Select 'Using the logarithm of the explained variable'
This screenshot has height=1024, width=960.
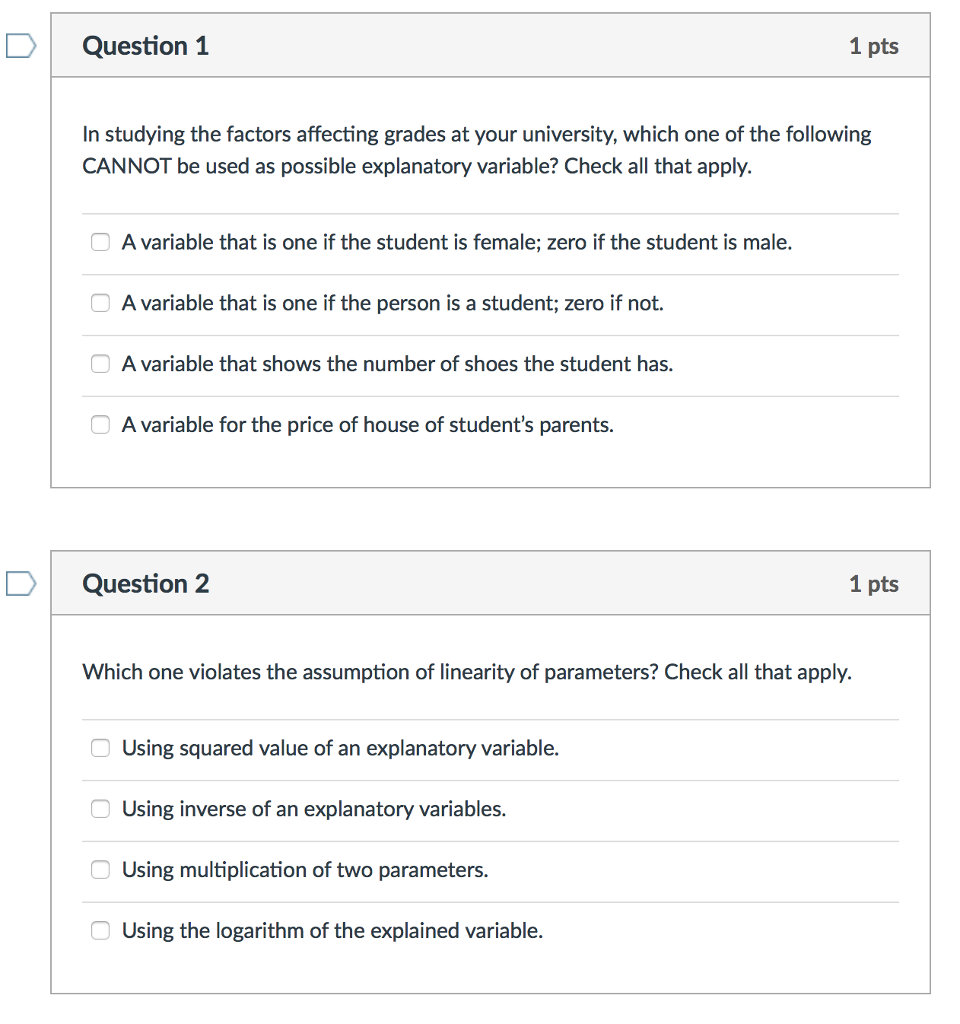pyautogui.click(x=100, y=931)
